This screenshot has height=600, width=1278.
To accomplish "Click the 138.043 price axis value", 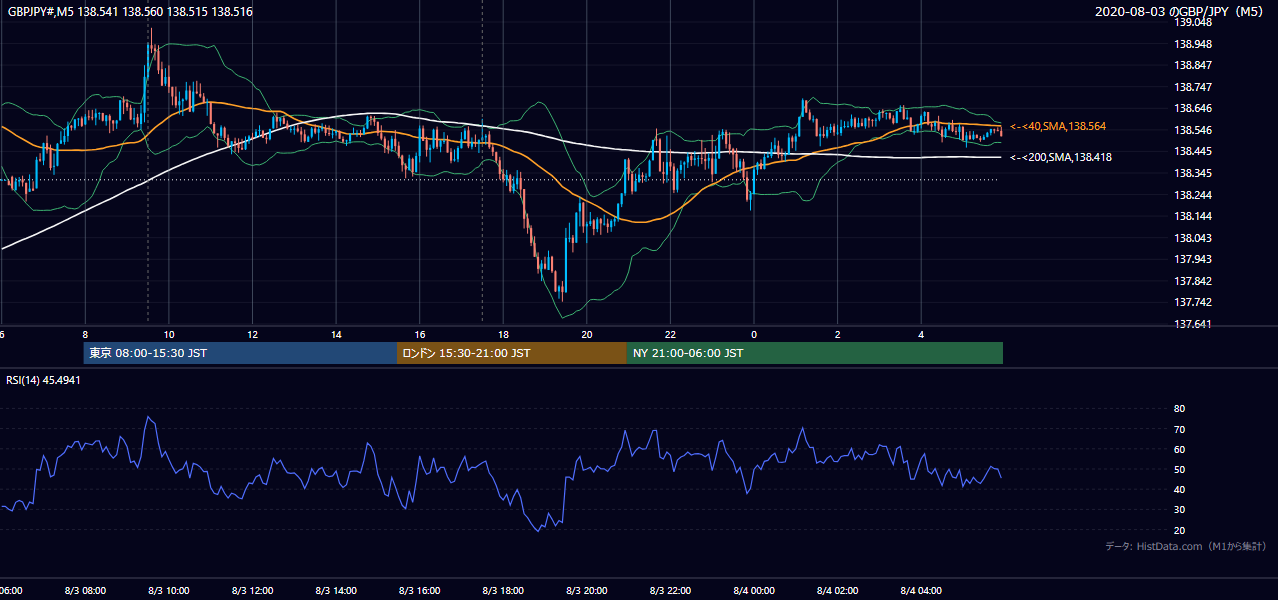I will (x=1192, y=239).
